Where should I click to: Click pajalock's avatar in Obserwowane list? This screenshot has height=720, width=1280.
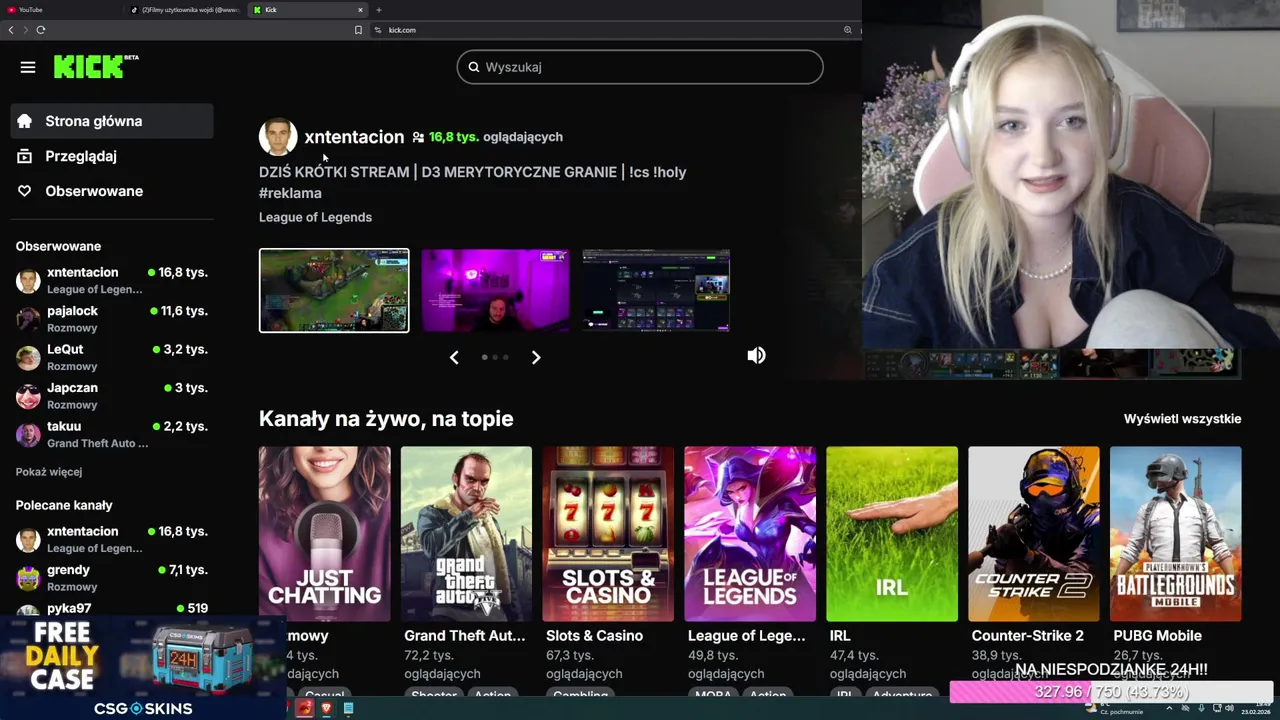click(28, 319)
